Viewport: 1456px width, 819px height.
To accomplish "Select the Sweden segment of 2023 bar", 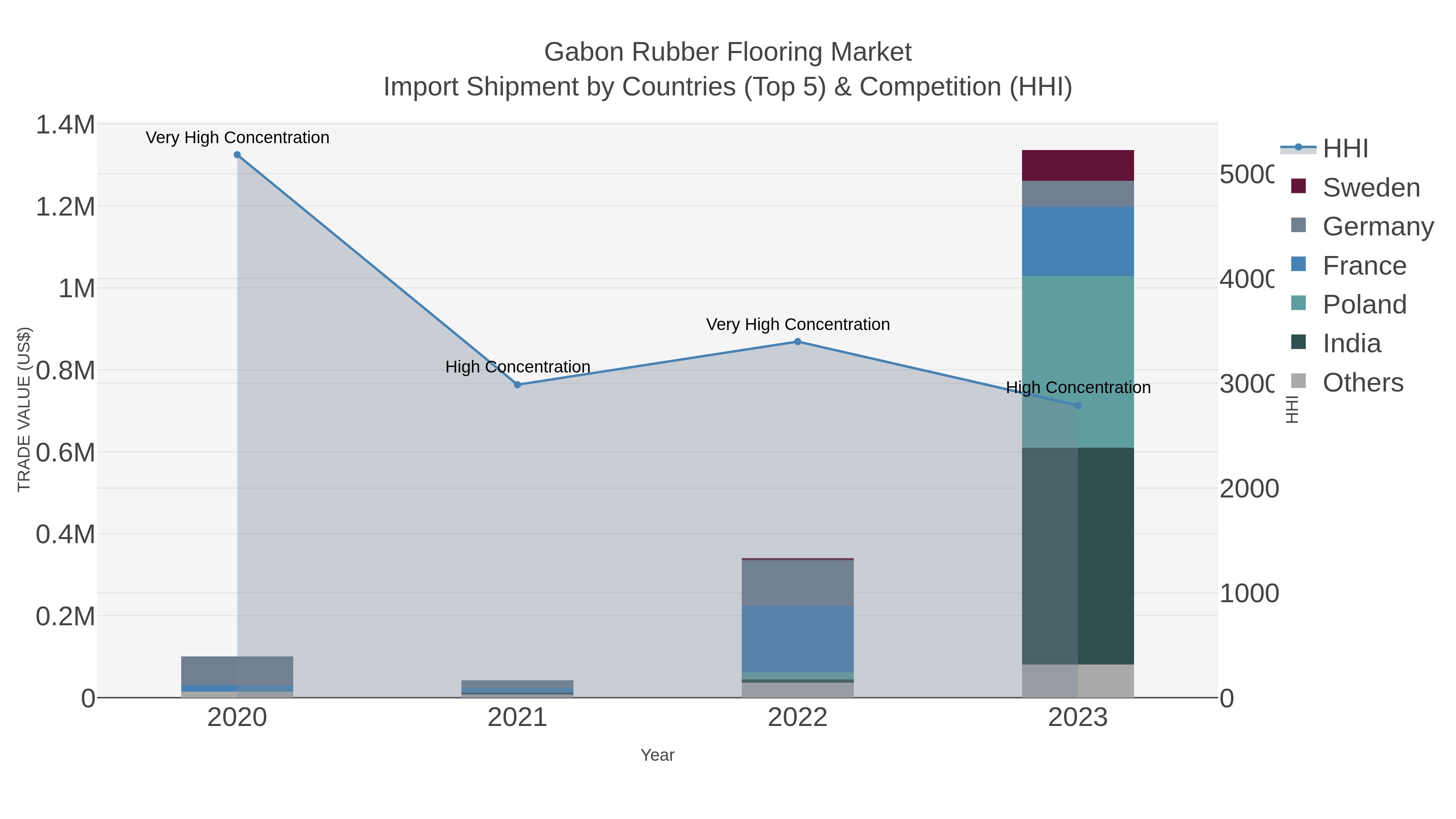I will [x=1078, y=165].
